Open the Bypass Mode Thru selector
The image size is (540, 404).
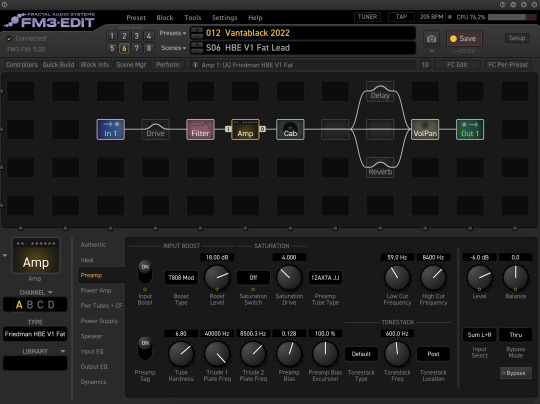[516, 335]
